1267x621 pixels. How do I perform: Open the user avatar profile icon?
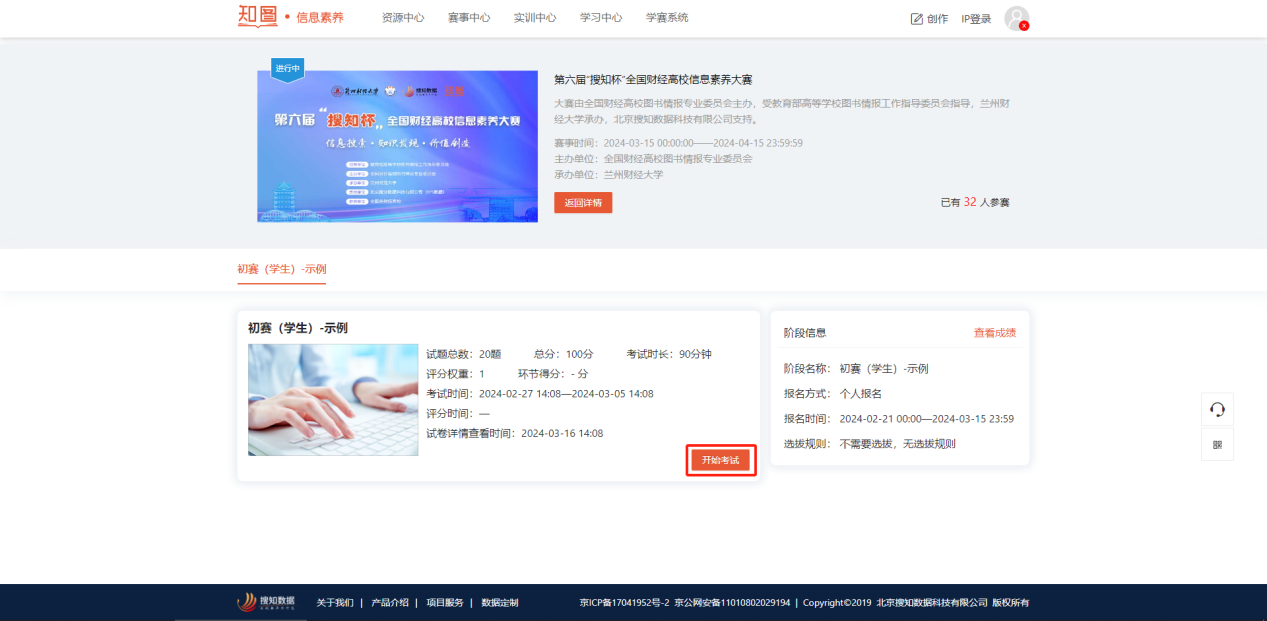pyautogui.click(x=1016, y=18)
